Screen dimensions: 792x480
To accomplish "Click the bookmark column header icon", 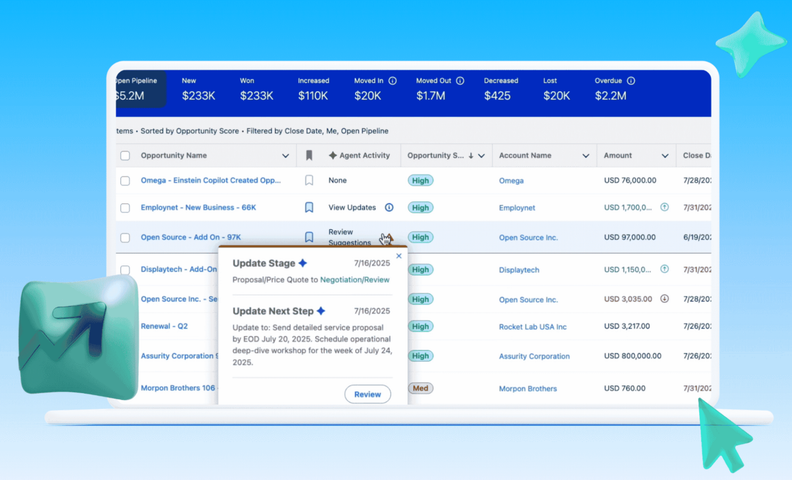I will (309, 156).
